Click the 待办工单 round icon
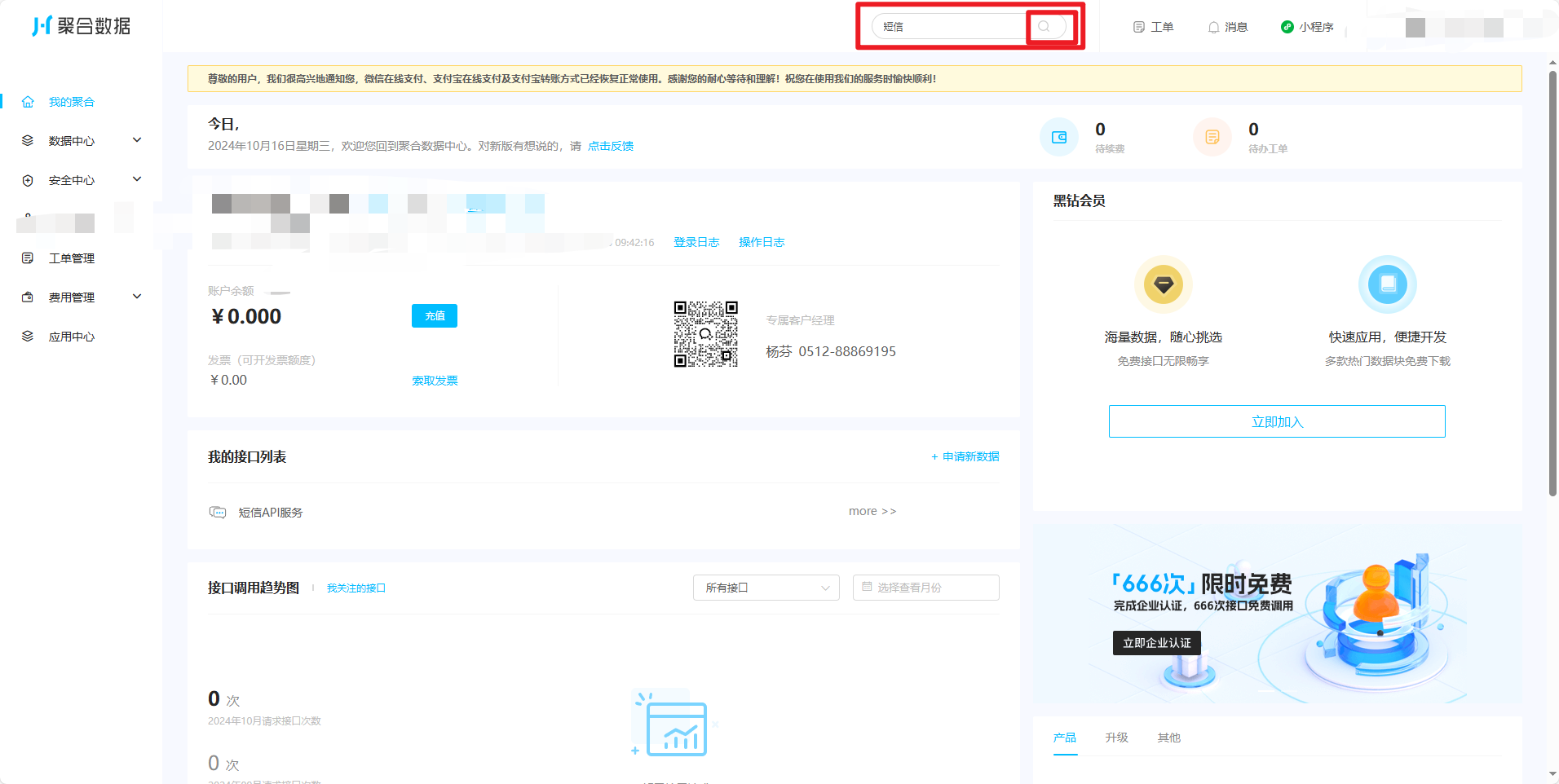Viewport: 1559px width, 784px height. [1212, 137]
